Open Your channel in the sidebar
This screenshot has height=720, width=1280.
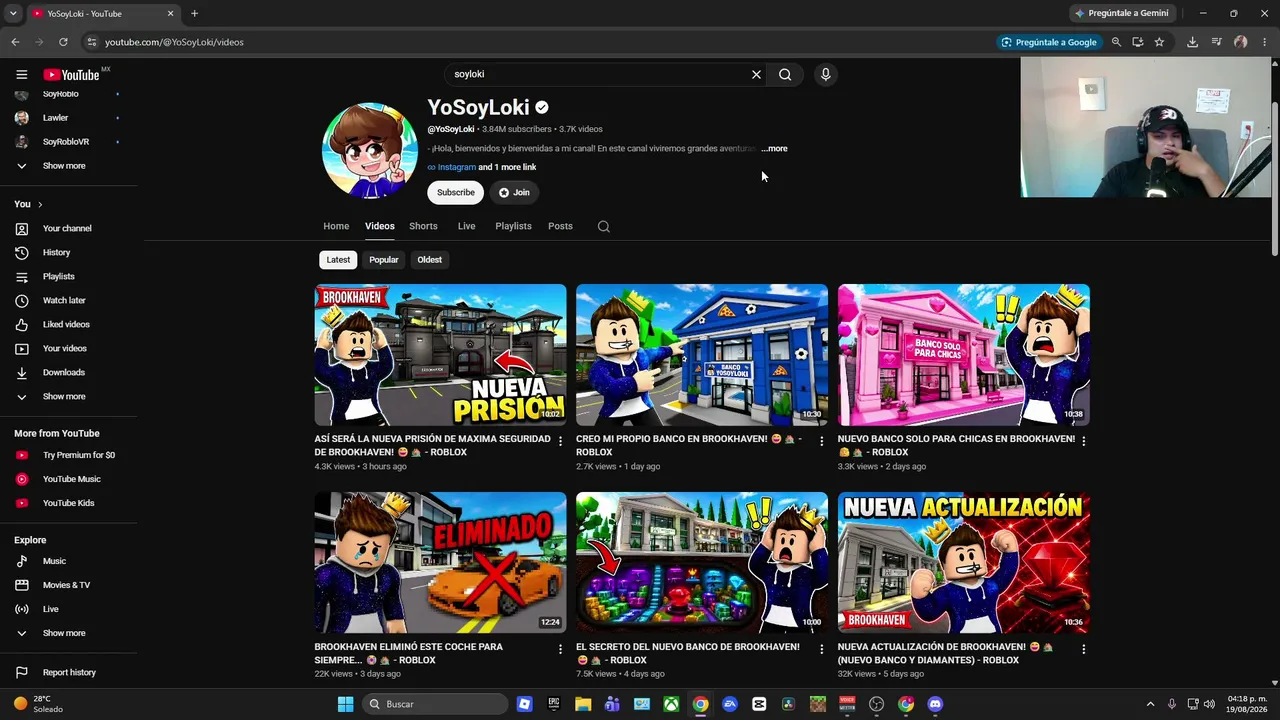(x=69, y=228)
